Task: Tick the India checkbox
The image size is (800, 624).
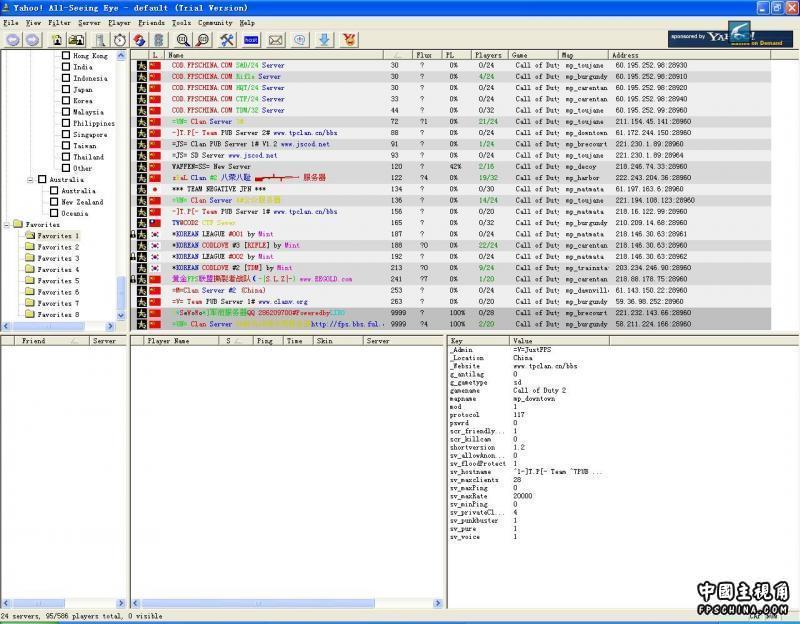Action: click(66, 67)
